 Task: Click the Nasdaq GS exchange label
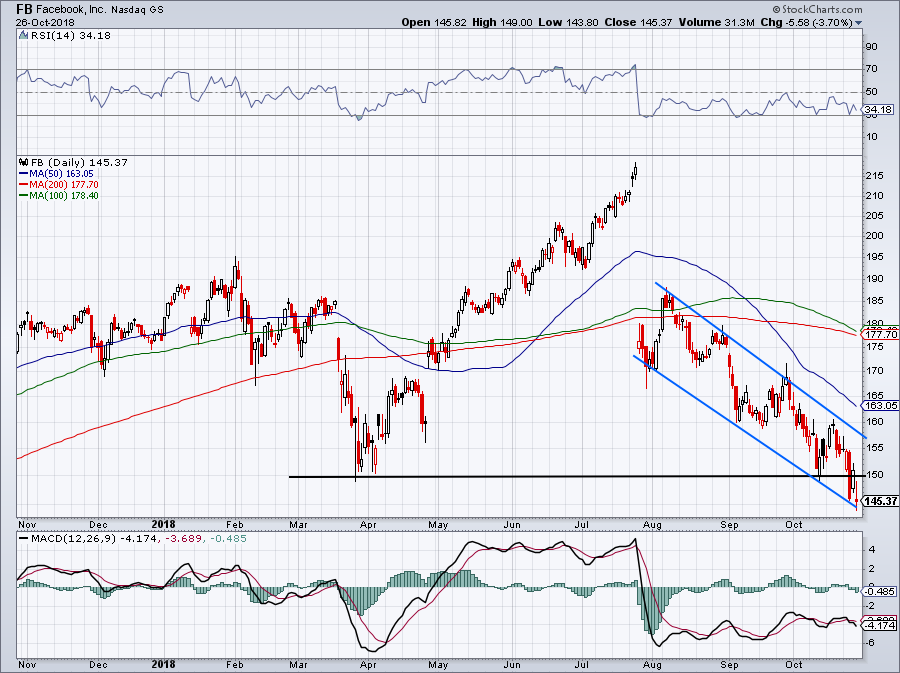click(137, 10)
